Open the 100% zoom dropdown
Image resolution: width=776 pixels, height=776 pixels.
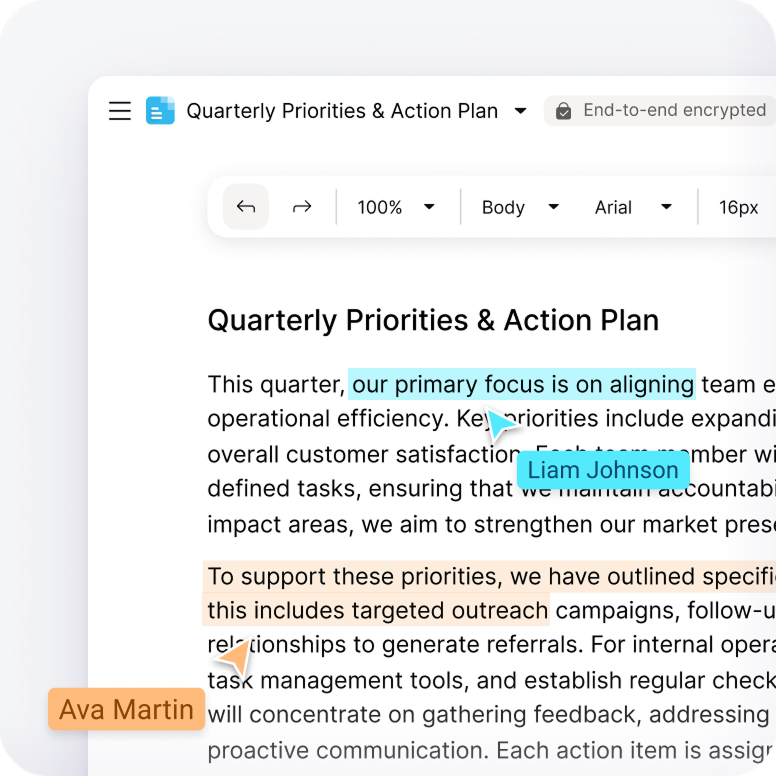(x=397, y=207)
